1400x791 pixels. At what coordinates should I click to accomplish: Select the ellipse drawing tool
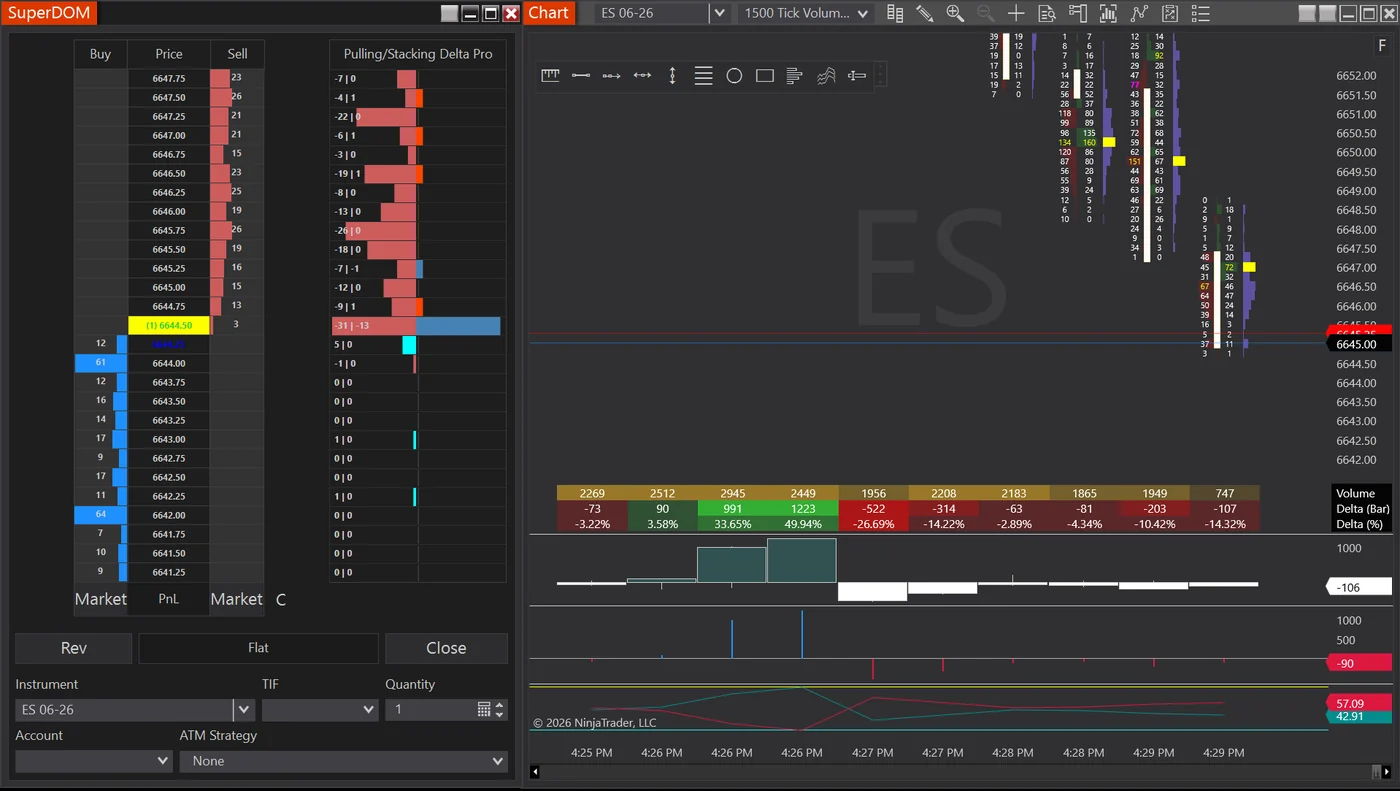[734, 75]
